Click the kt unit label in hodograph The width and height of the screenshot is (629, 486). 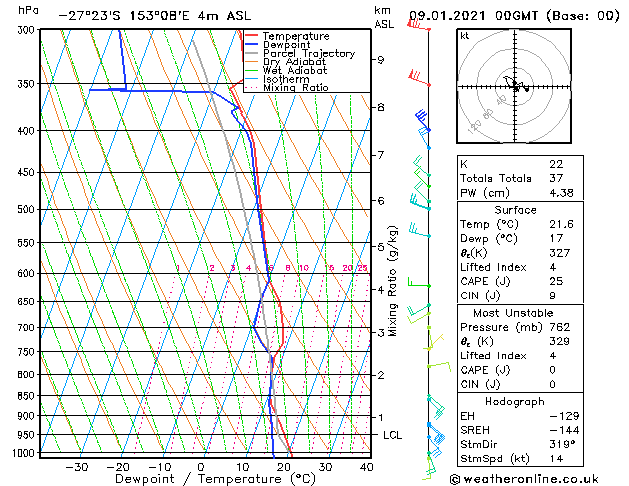point(465,36)
